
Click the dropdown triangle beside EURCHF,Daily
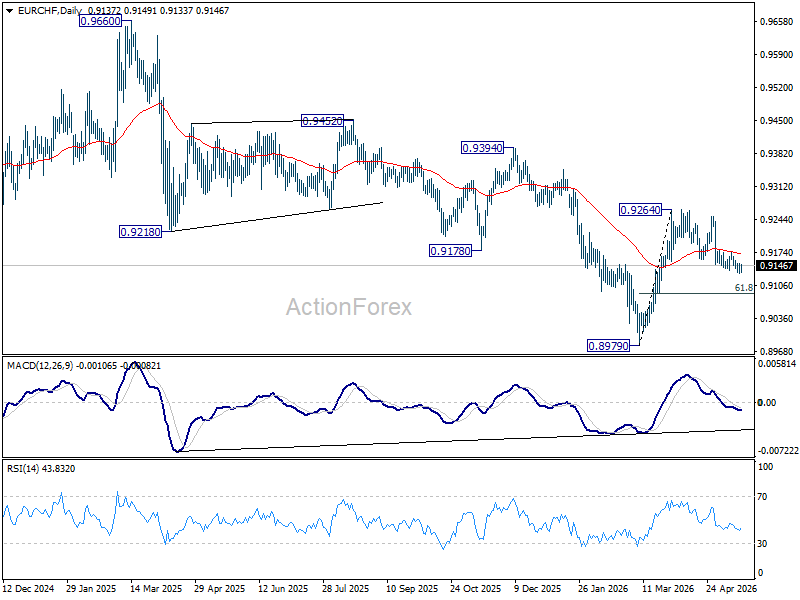click(10, 11)
